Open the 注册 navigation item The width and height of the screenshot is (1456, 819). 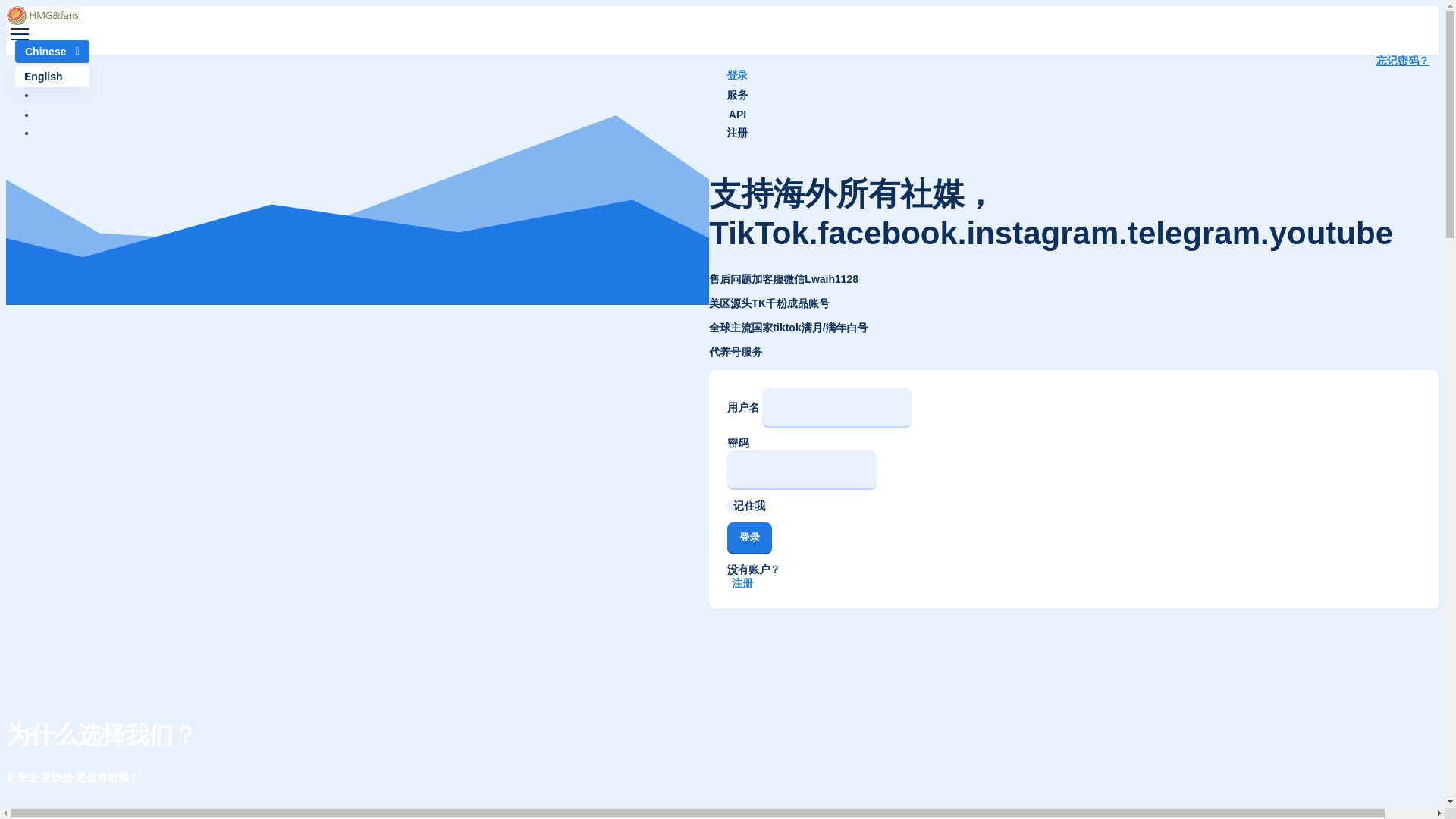737,133
